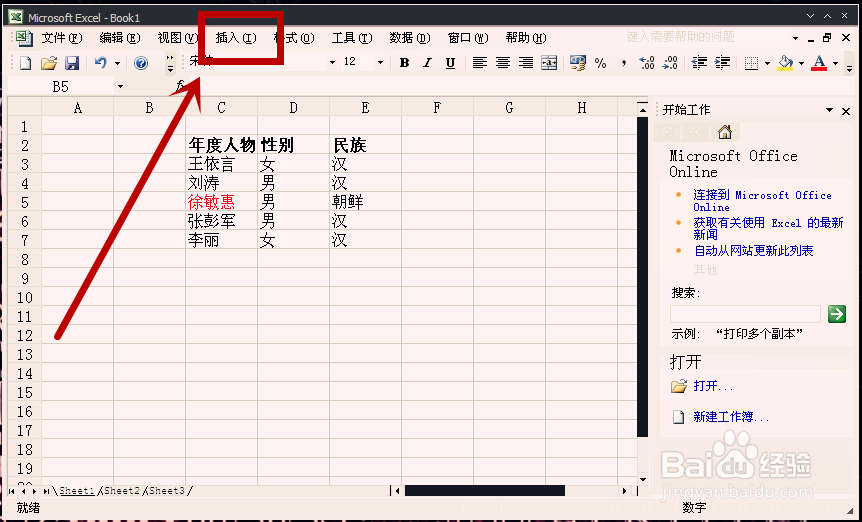Click the task pane Home icon

[x=725, y=132]
